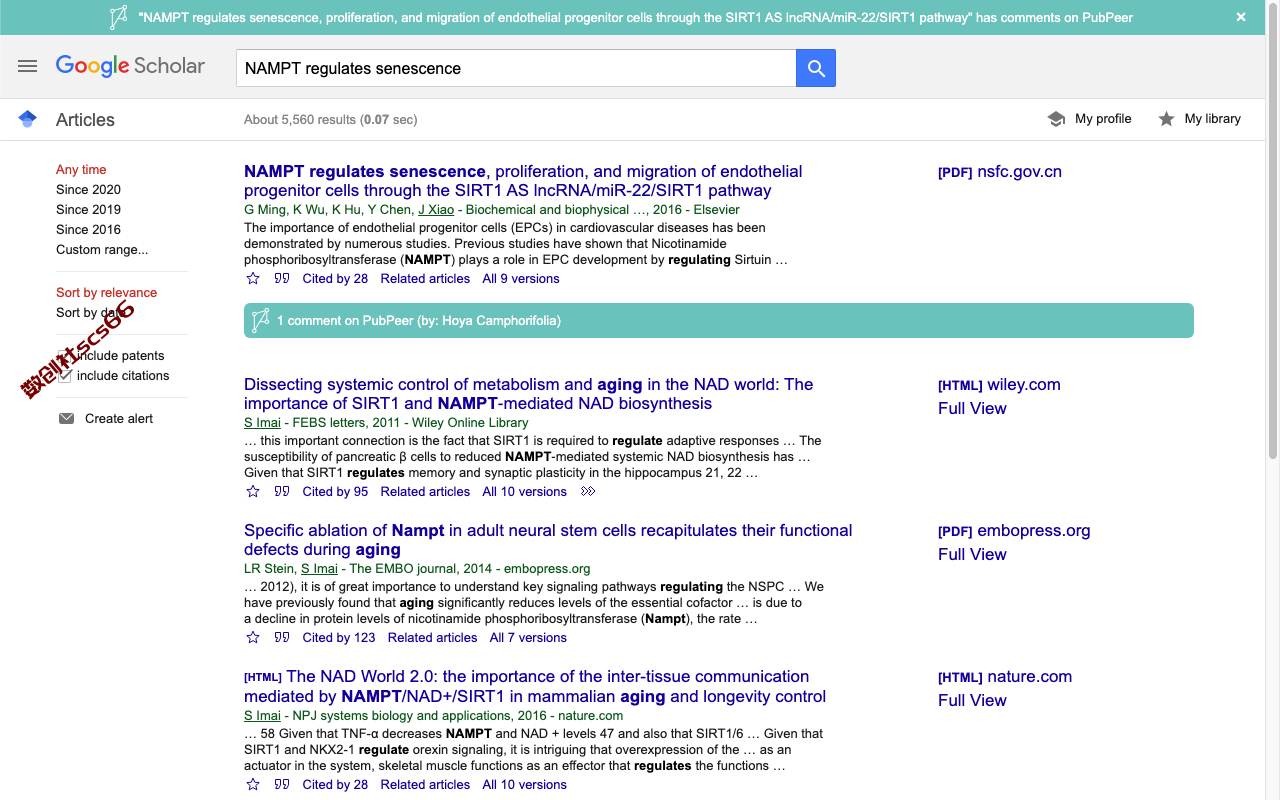Click author J Xiao profile link
Viewport: 1280px width, 800px height.
[x=436, y=210]
